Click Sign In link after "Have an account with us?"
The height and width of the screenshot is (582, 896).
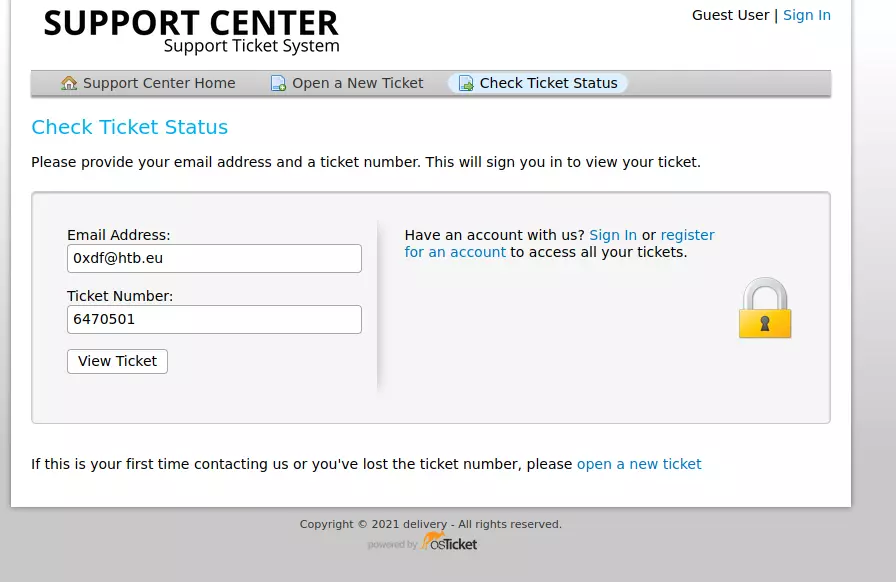[x=613, y=235]
